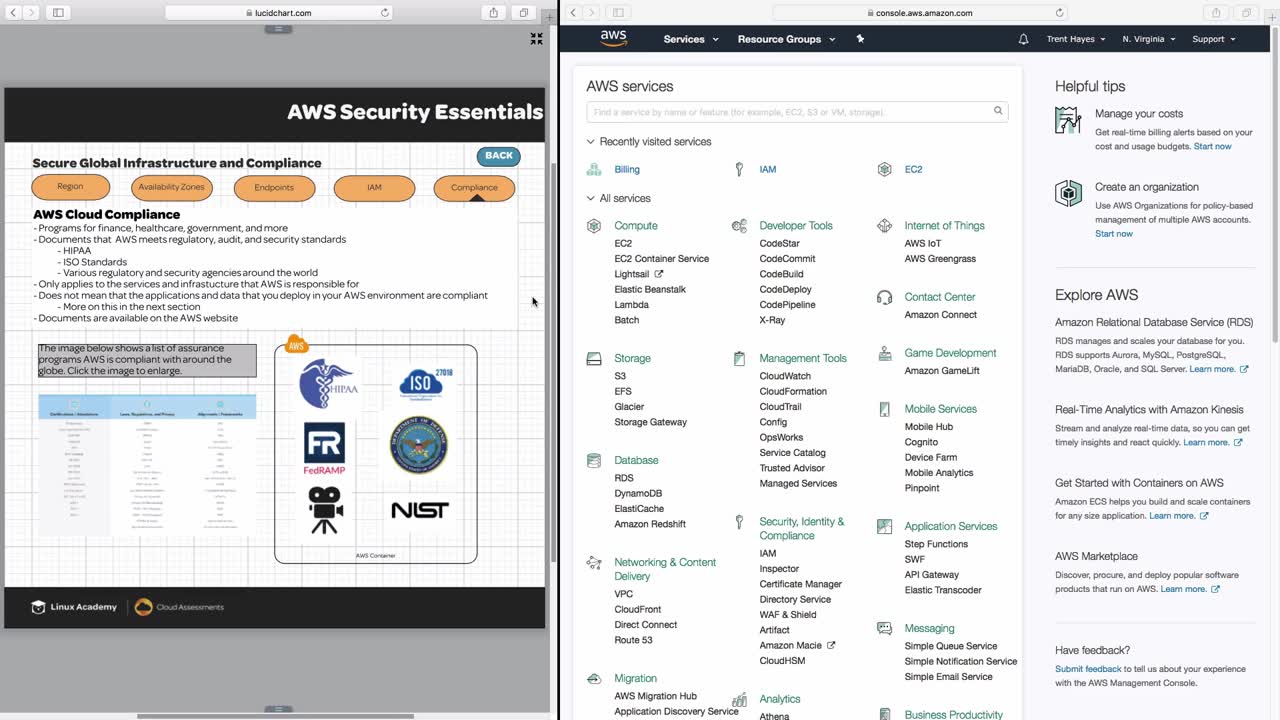This screenshot has height=720, width=1280.
Task: Select the Compliance tab in the slide
Action: coord(474,187)
